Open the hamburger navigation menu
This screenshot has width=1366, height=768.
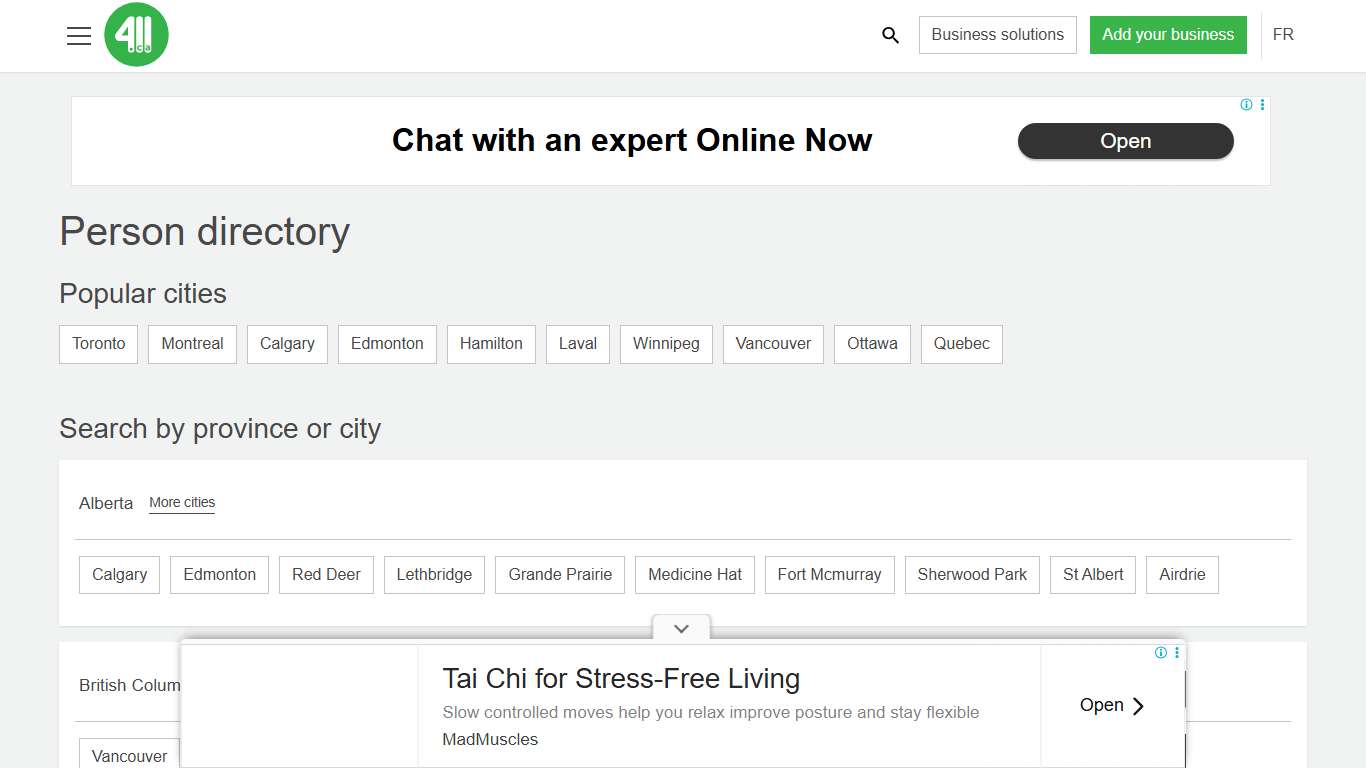(79, 36)
